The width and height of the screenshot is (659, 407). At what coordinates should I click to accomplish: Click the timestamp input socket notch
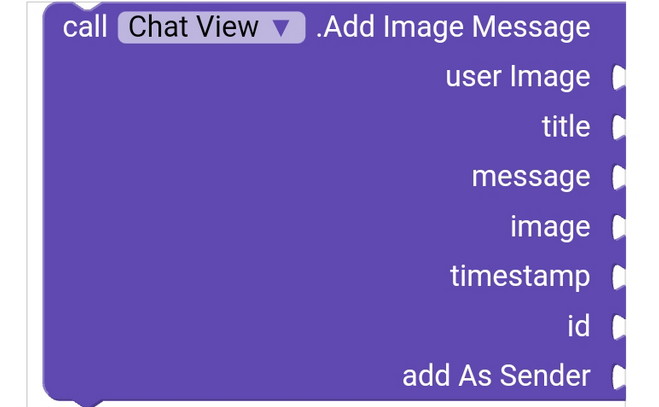[618, 276]
